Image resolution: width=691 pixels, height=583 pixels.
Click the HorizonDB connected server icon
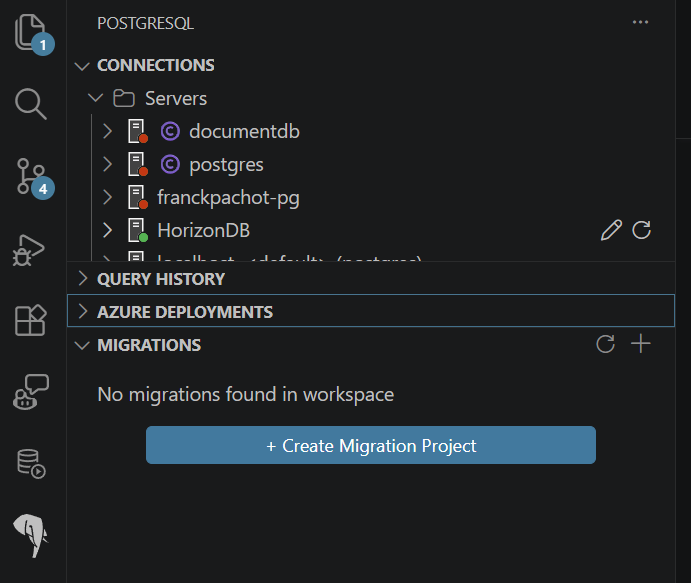[137, 230]
